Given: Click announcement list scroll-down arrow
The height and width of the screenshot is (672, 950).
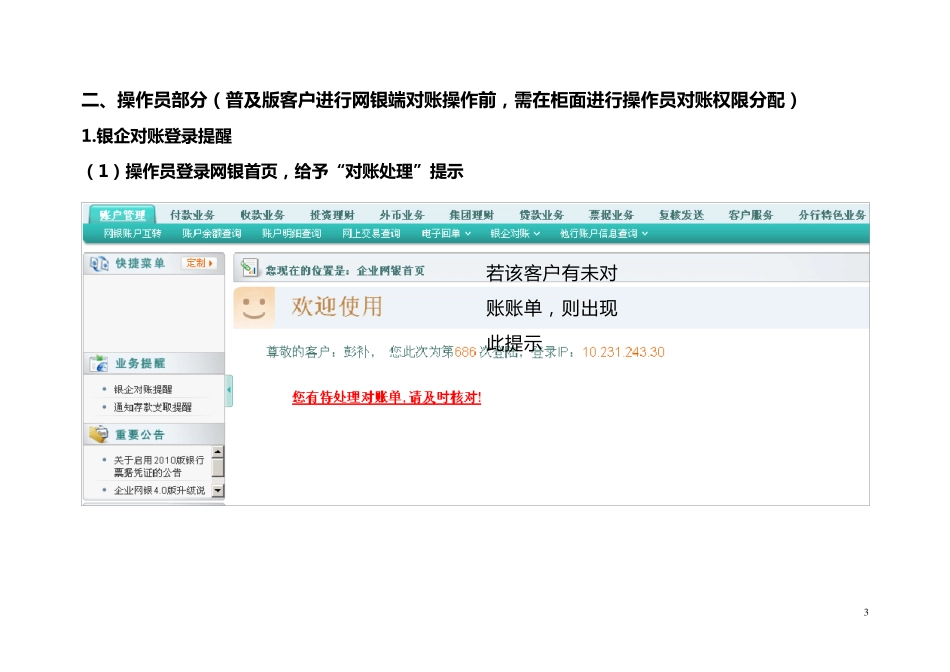Looking at the screenshot, I should point(218,490).
